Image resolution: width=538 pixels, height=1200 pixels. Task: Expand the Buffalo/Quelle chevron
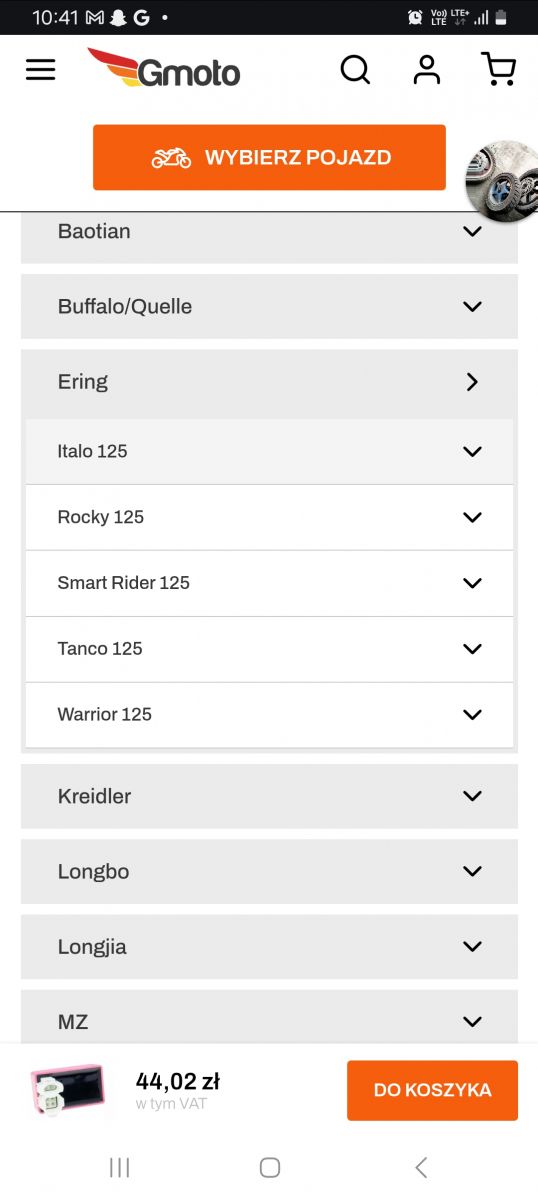tap(472, 306)
